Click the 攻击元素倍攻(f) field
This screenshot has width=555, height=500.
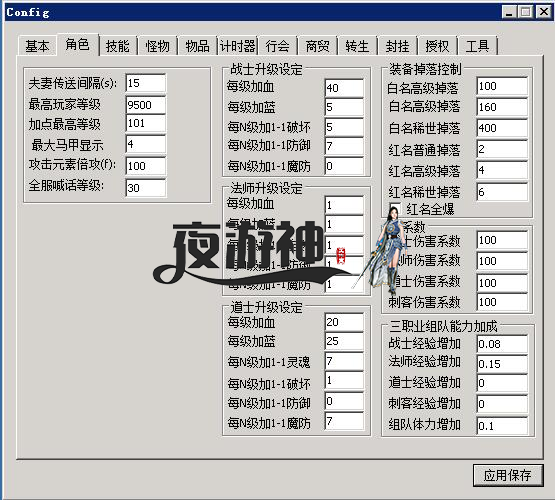[145, 166]
